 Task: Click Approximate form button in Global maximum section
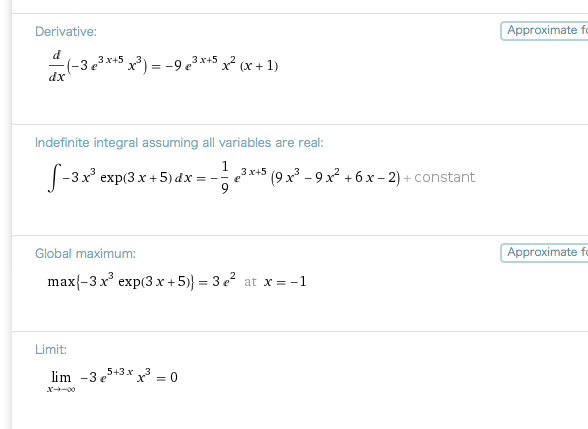tap(544, 253)
